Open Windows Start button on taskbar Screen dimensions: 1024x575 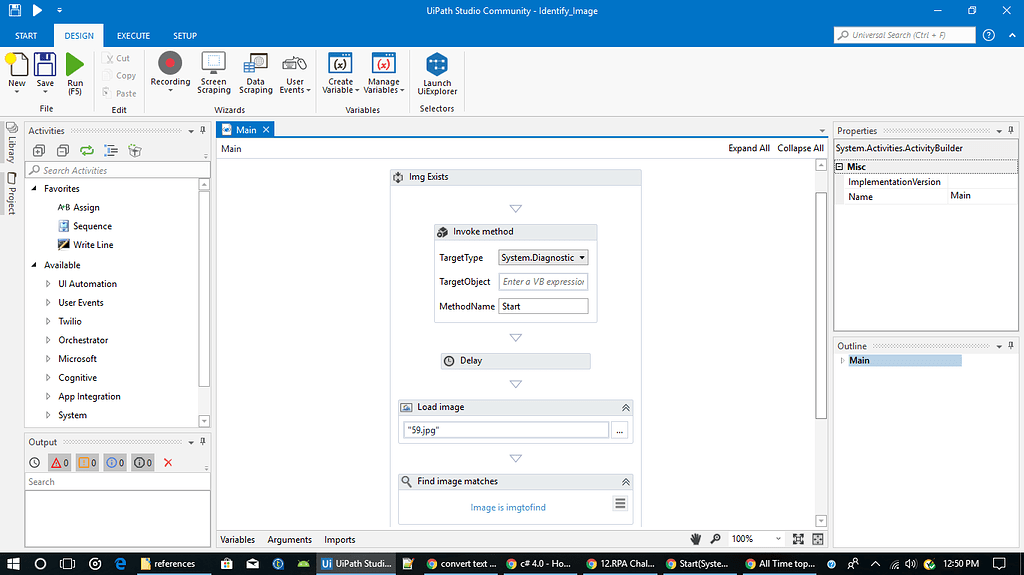(x=13, y=564)
